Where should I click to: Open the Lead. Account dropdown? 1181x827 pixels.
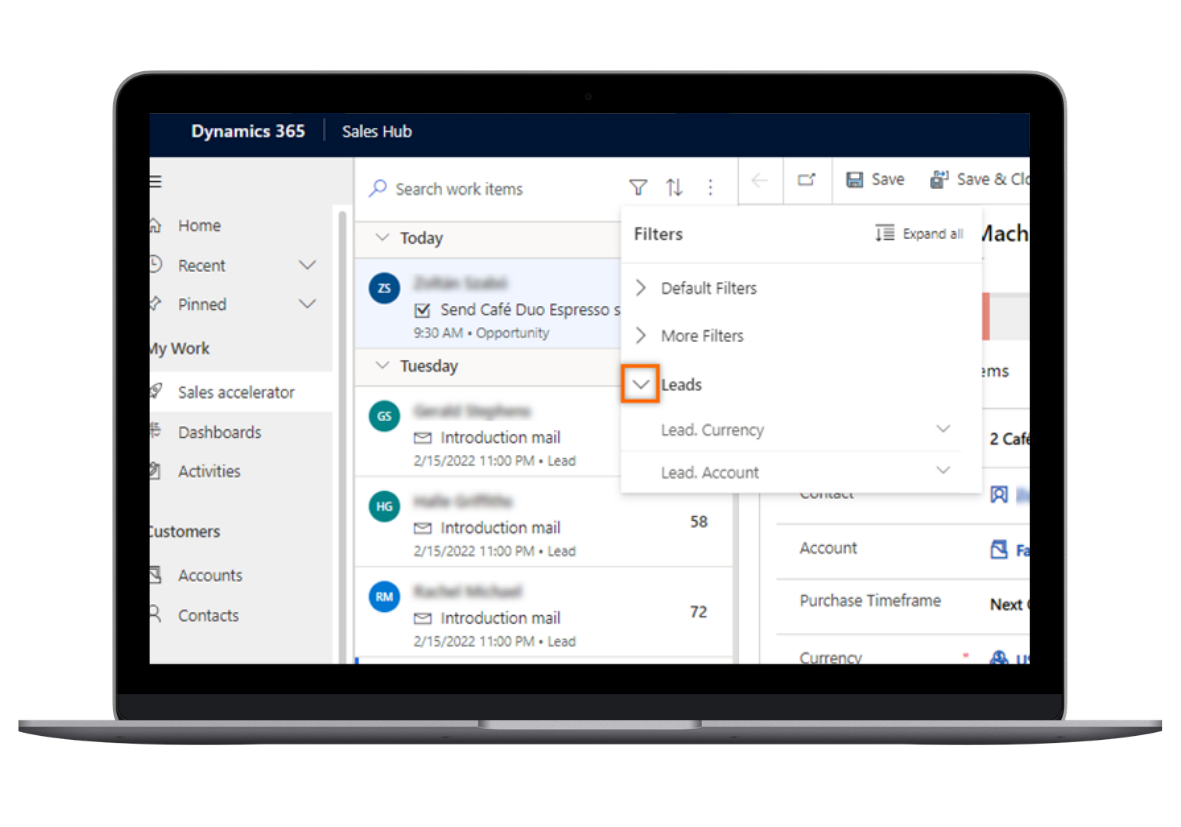point(942,472)
